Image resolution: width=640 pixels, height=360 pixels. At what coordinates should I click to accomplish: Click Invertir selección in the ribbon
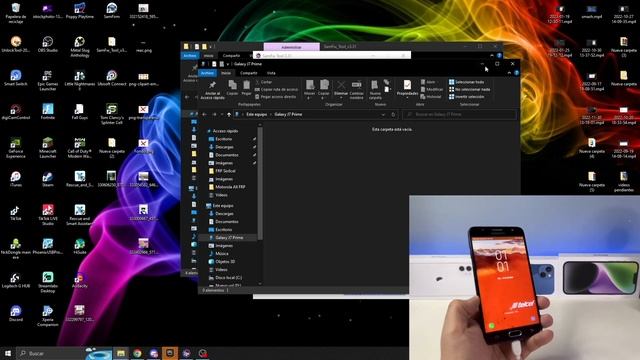click(x=467, y=97)
